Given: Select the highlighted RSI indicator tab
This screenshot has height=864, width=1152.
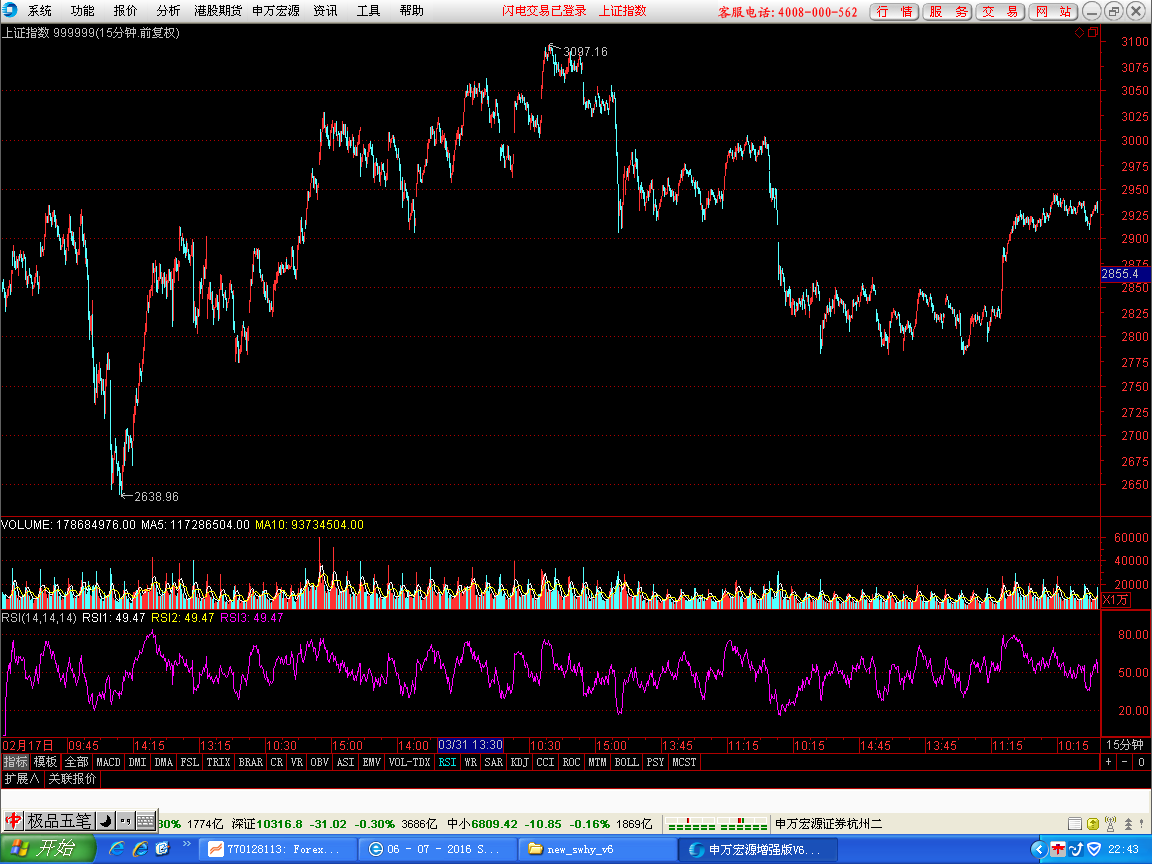Looking at the screenshot, I should coord(447,762).
